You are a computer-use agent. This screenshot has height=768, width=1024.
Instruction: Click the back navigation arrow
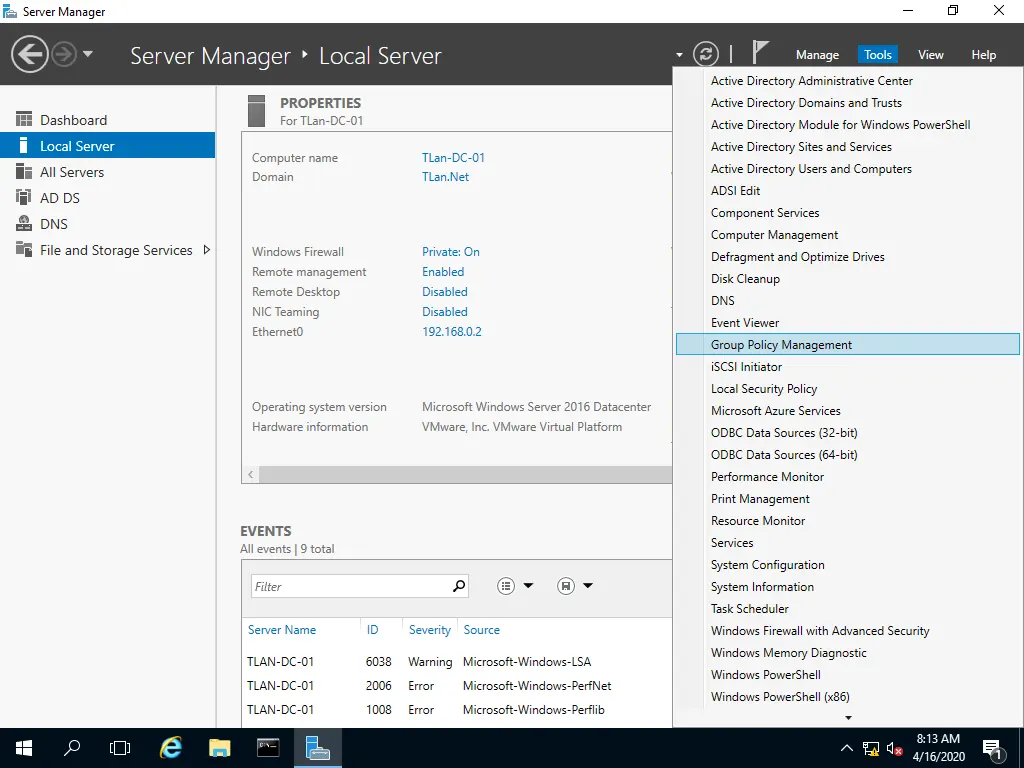[29, 54]
